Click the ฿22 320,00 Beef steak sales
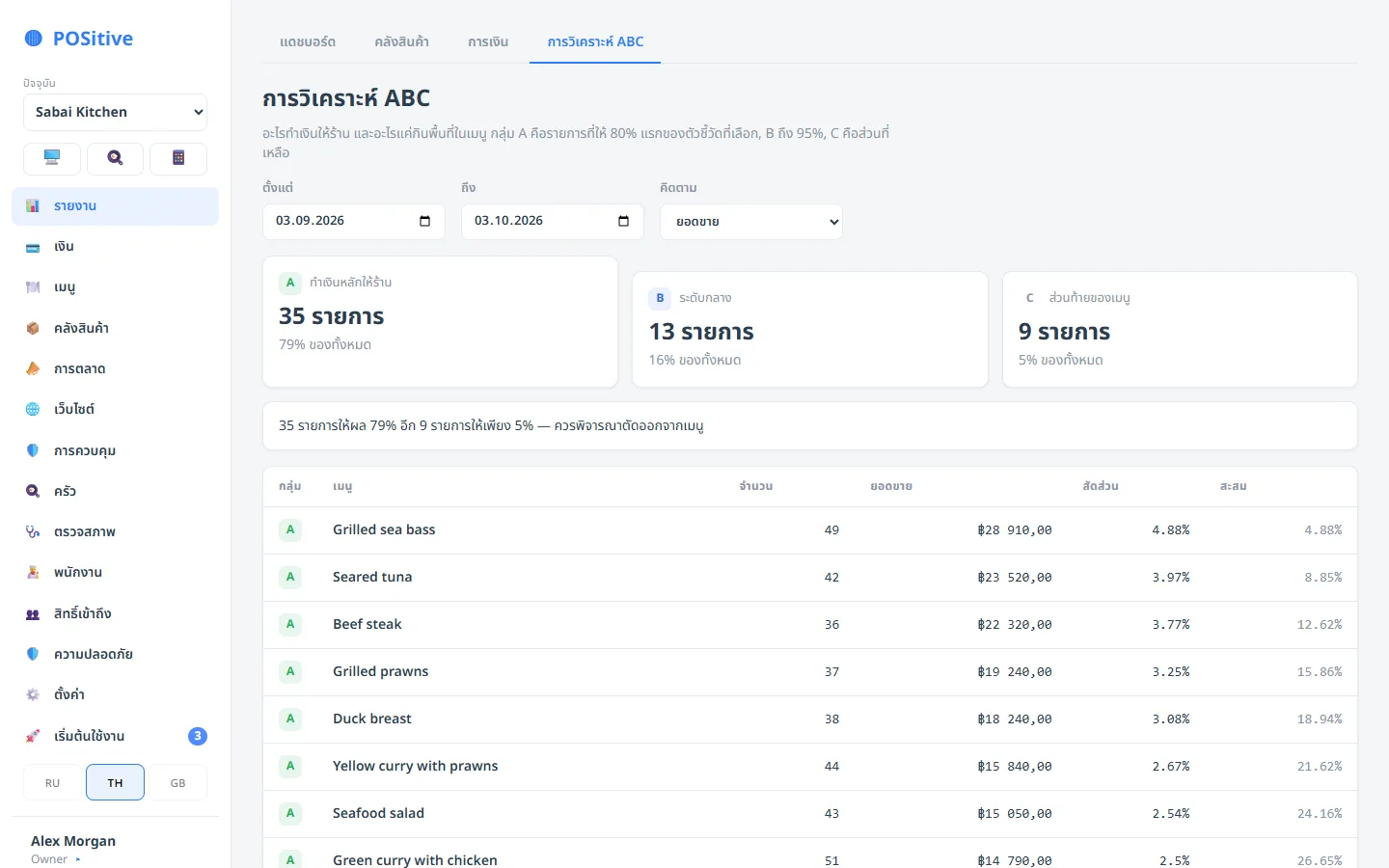The width and height of the screenshot is (1389, 868). pyautogui.click(x=1014, y=624)
